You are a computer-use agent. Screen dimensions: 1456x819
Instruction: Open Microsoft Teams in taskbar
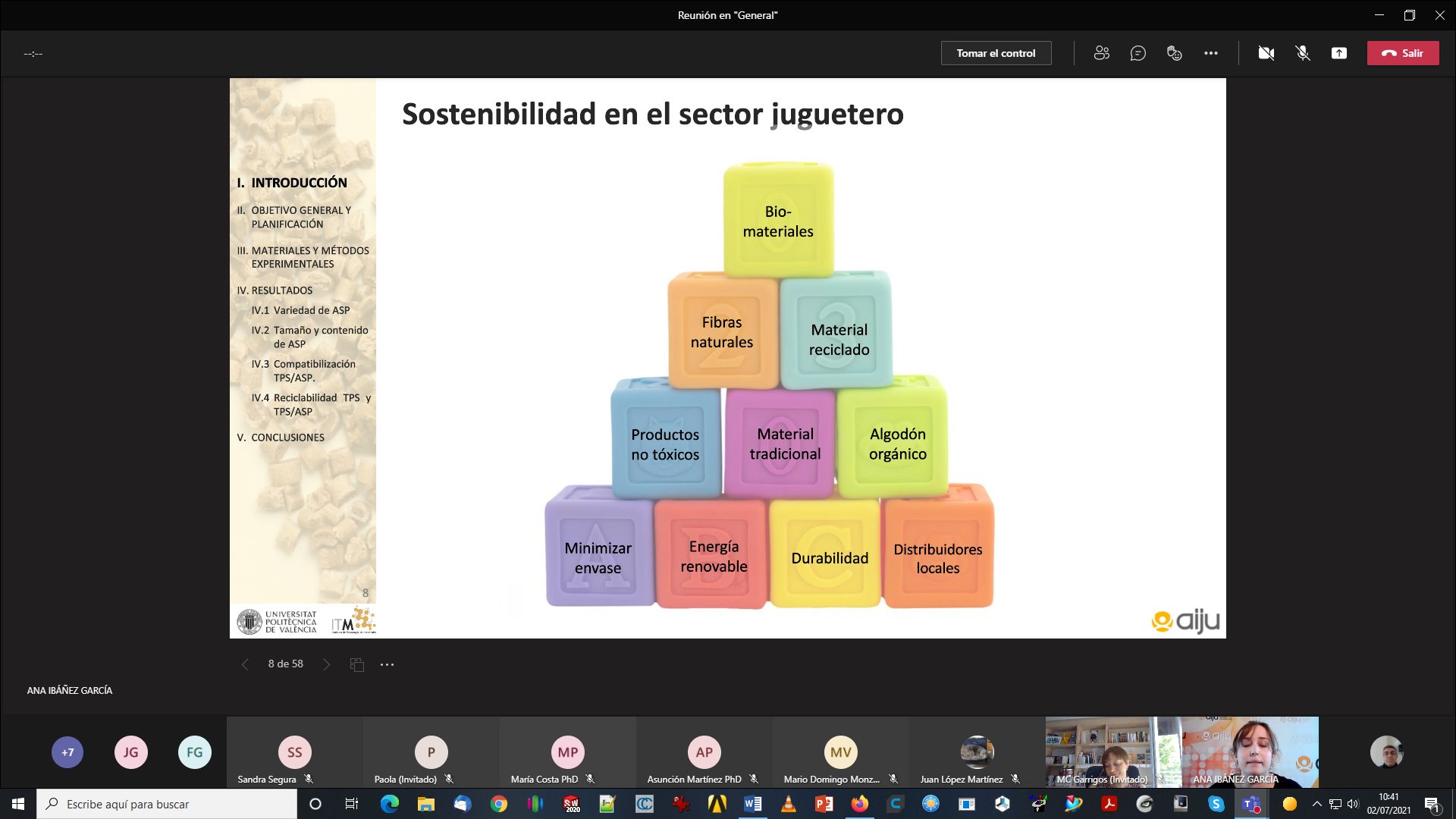(x=1251, y=804)
